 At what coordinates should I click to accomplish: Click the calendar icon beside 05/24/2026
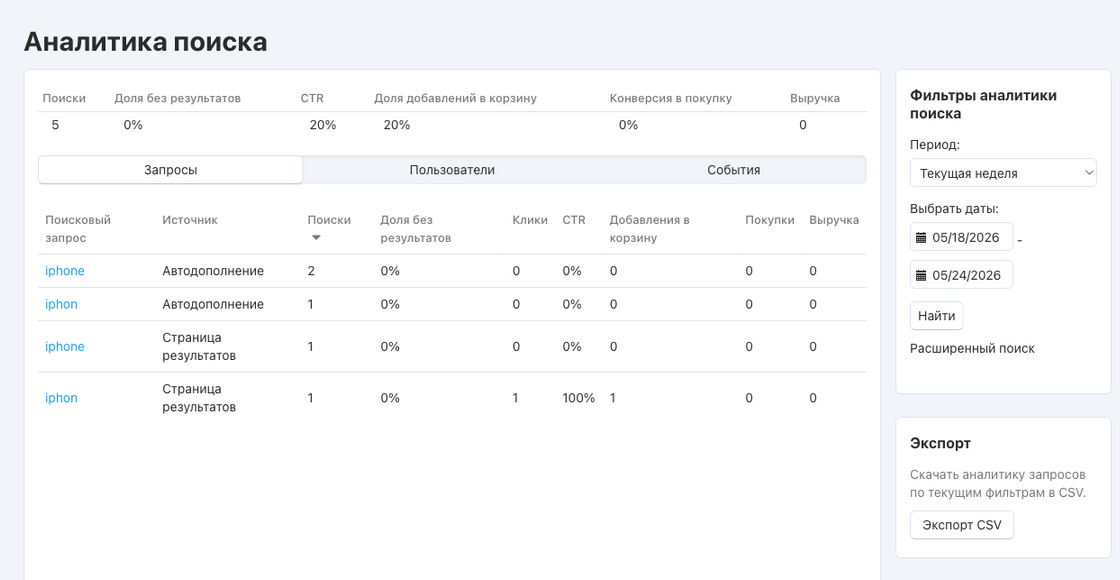tap(921, 275)
